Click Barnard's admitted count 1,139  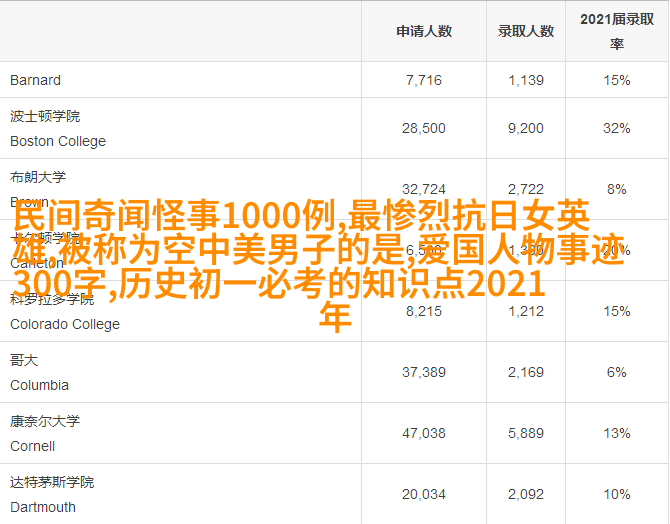[526, 80]
